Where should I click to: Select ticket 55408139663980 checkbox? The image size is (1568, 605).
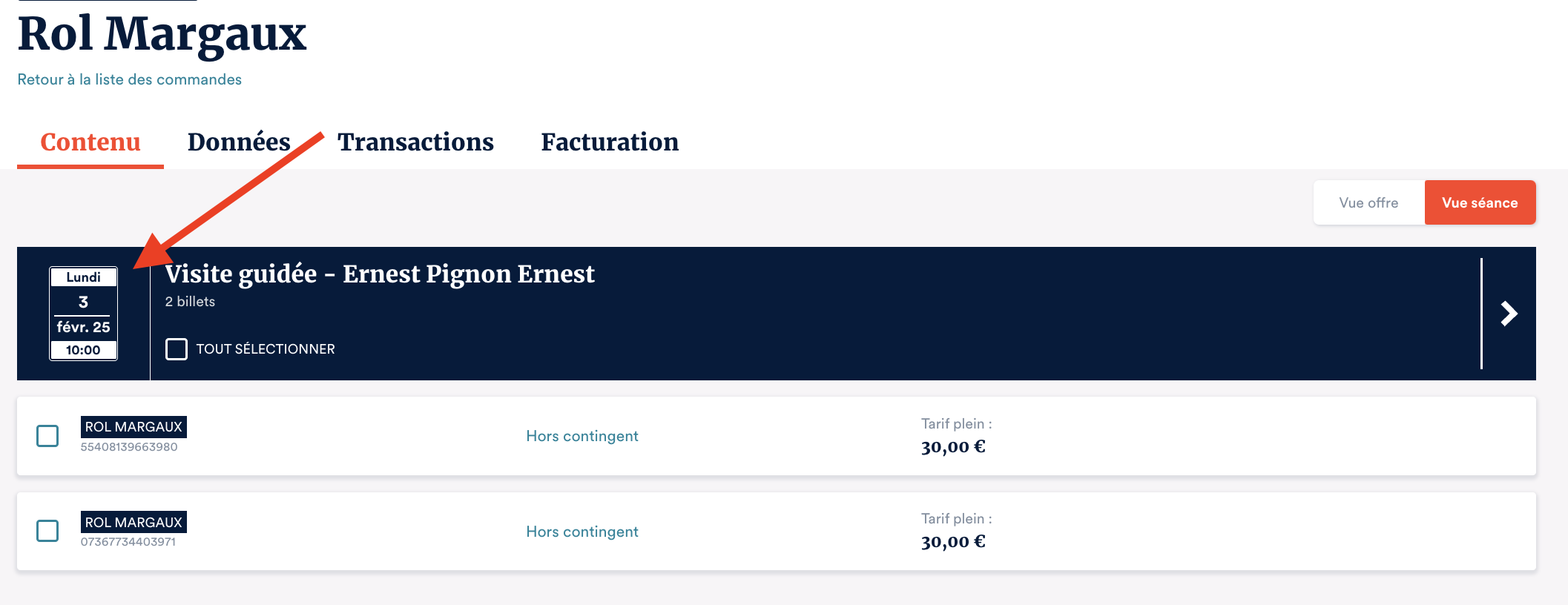point(47,436)
